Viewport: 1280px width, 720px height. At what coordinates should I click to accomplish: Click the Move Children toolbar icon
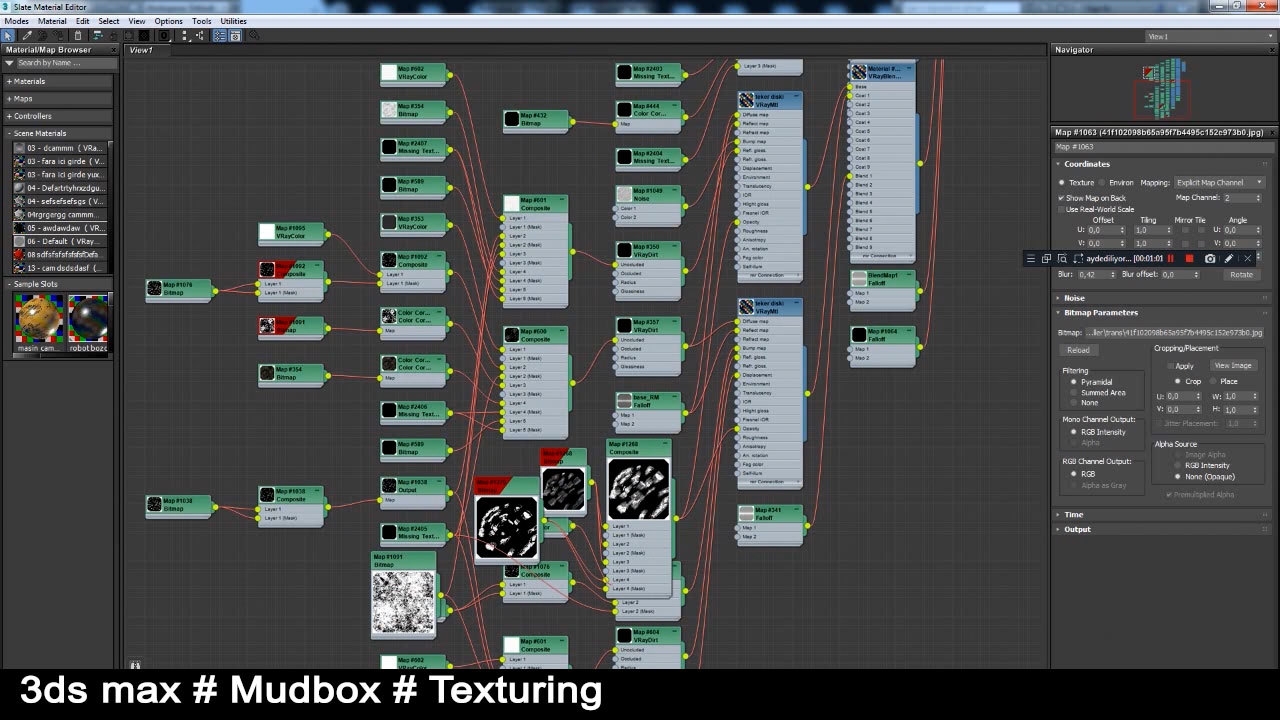coord(98,36)
